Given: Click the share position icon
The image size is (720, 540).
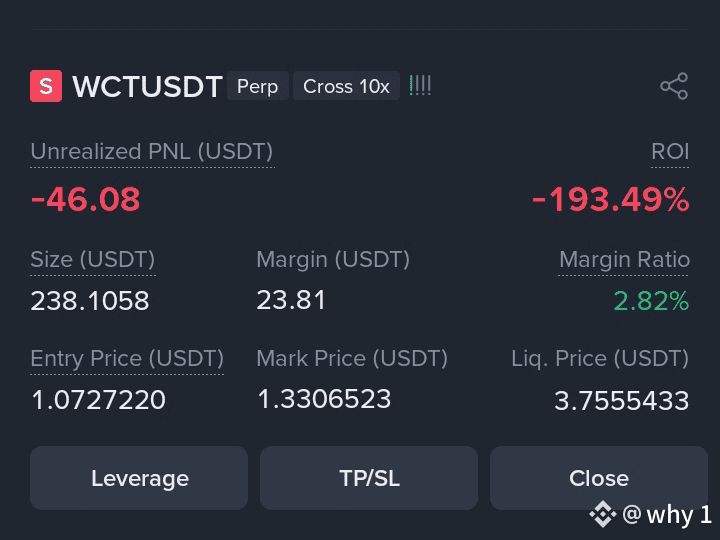Looking at the screenshot, I should pyautogui.click(x=674, y=86).
